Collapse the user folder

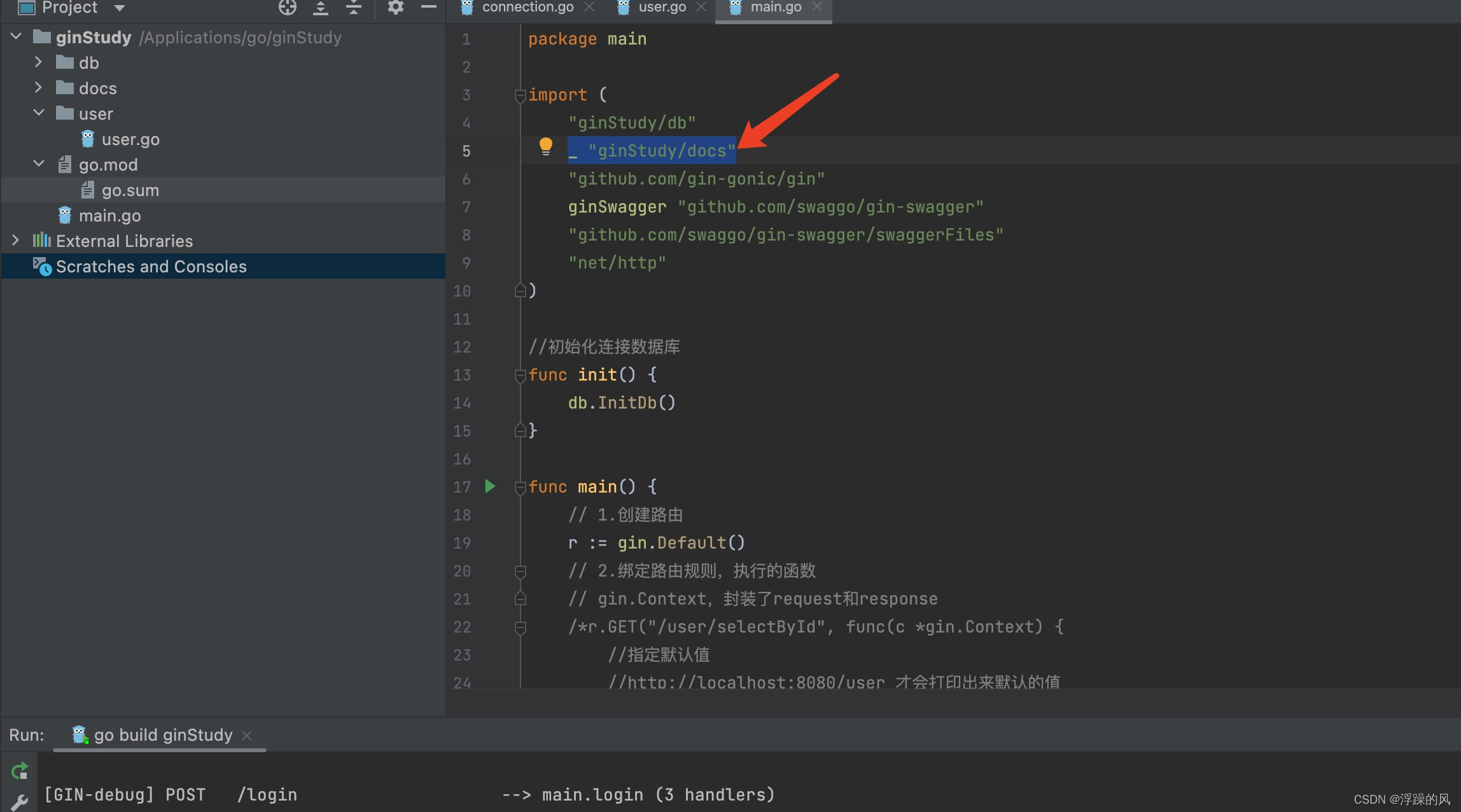(39, 113)
